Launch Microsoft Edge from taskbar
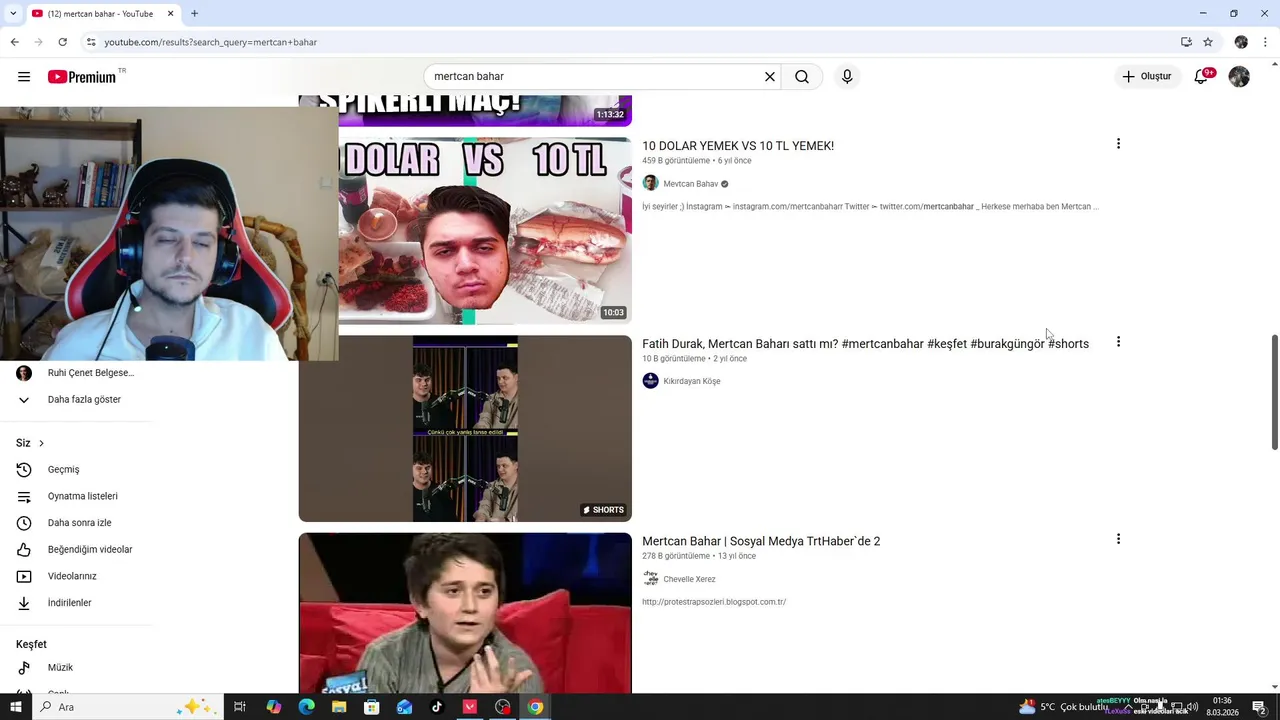Screen dimensions: 1280x720 [x=306, y=707]
